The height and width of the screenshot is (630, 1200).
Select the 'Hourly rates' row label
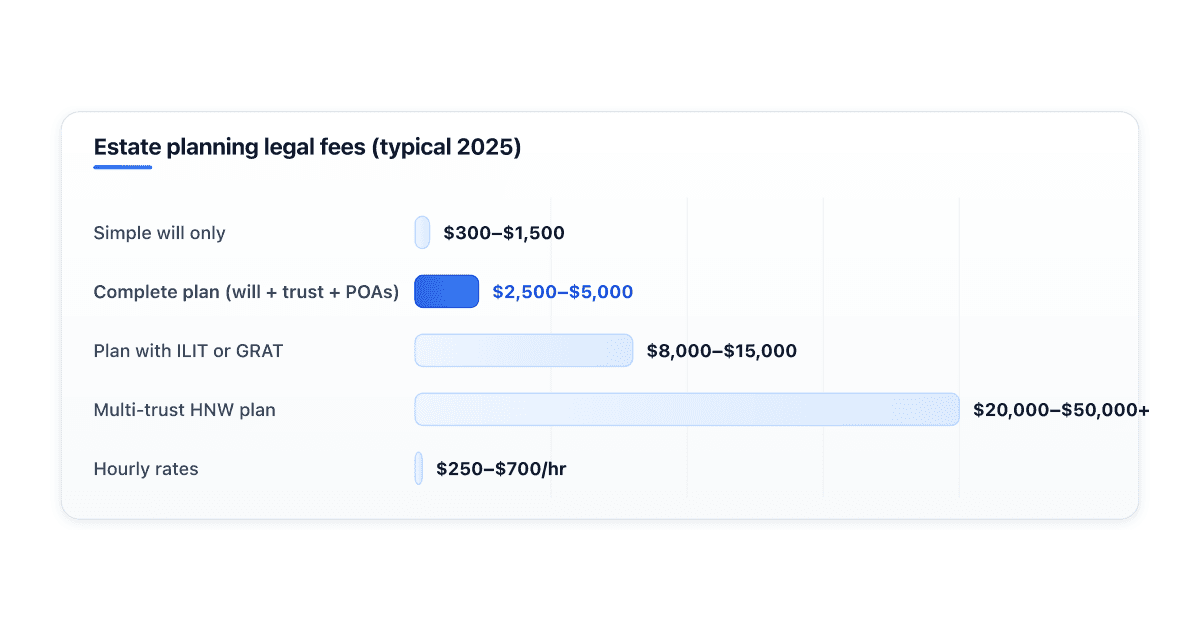coord(146,469)
